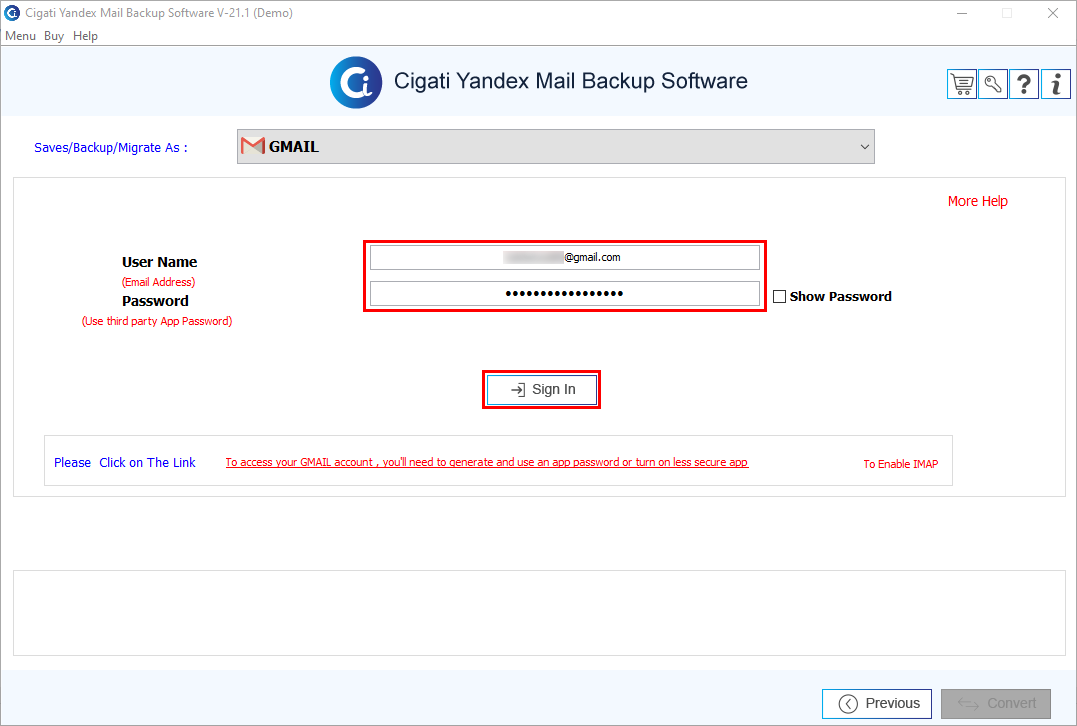The height and width of the screenshot is (726, 1077).
Task: Open the Menu menu
Action: click(21, 36)
